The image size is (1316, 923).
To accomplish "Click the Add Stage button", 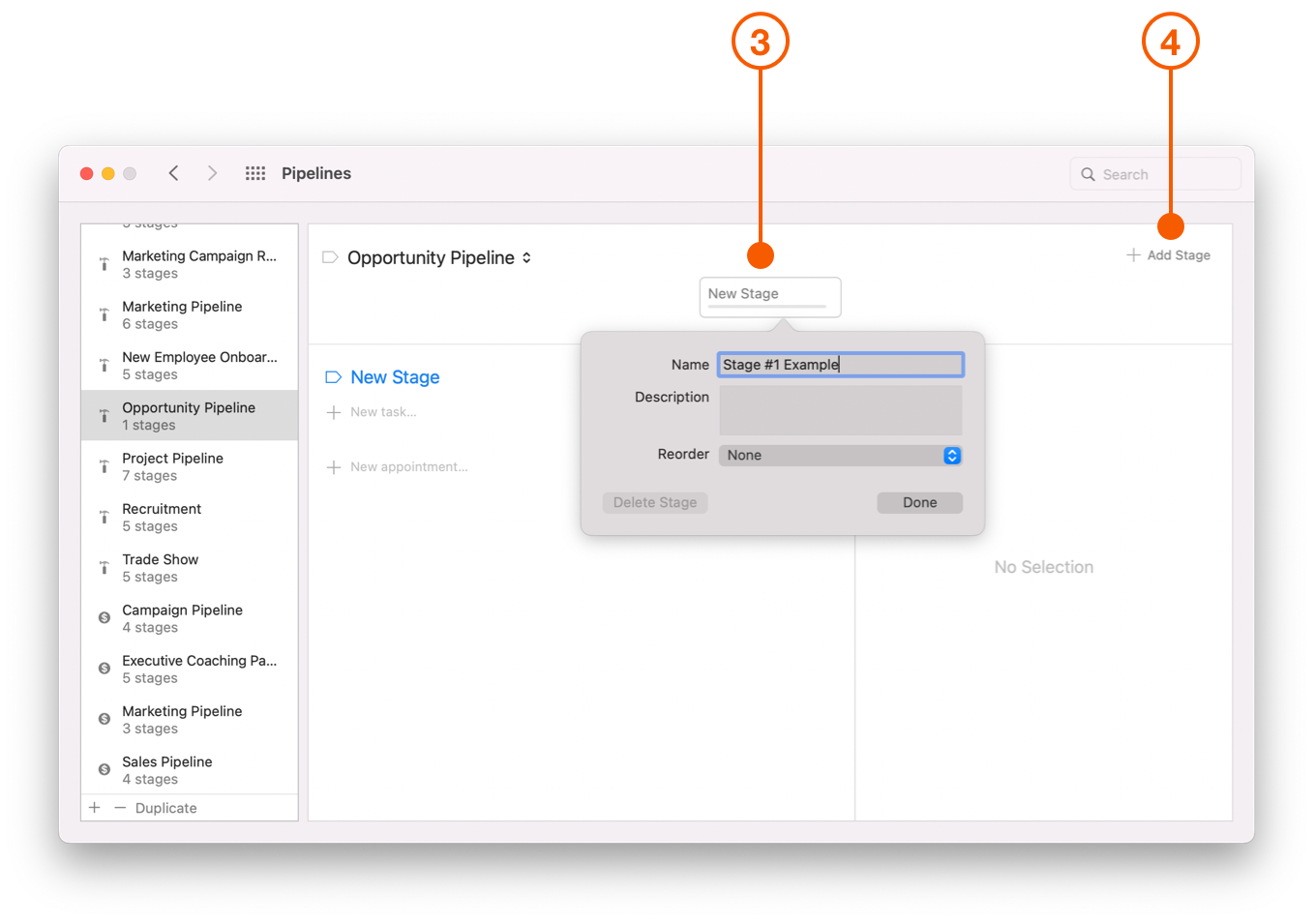I will point(1168,254).
